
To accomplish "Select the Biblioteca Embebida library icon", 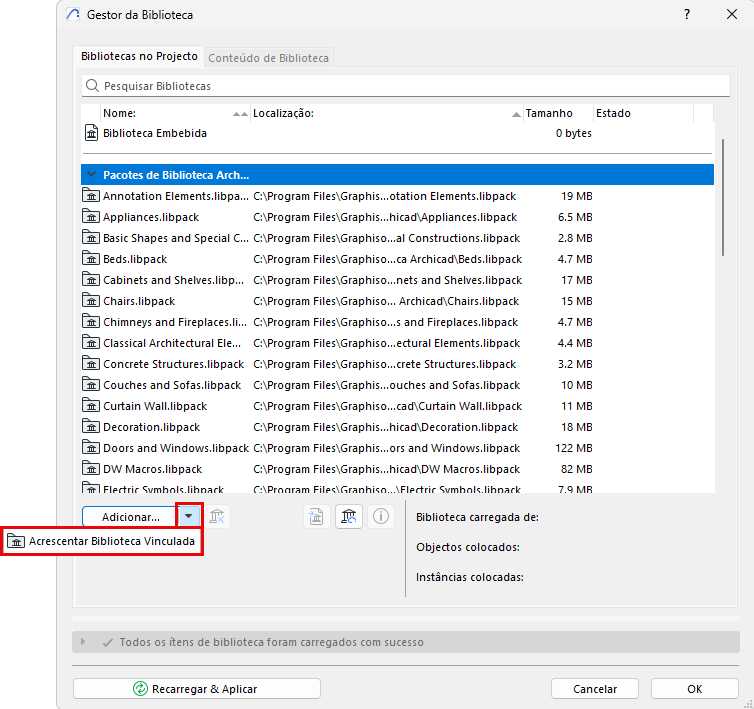I will tap(91, 133).
